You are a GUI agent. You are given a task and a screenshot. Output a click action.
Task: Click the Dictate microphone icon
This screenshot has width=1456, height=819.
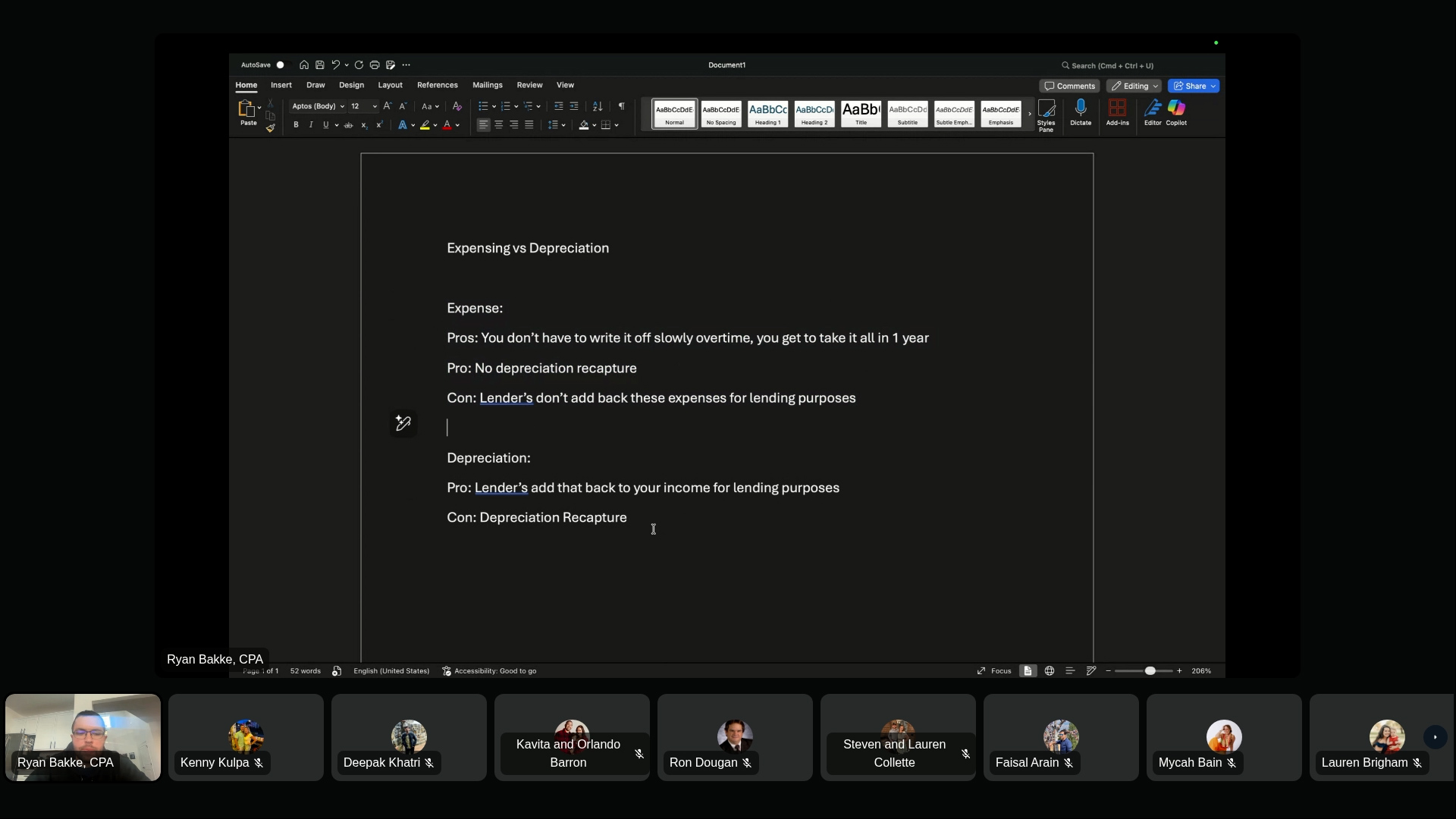1081,108
